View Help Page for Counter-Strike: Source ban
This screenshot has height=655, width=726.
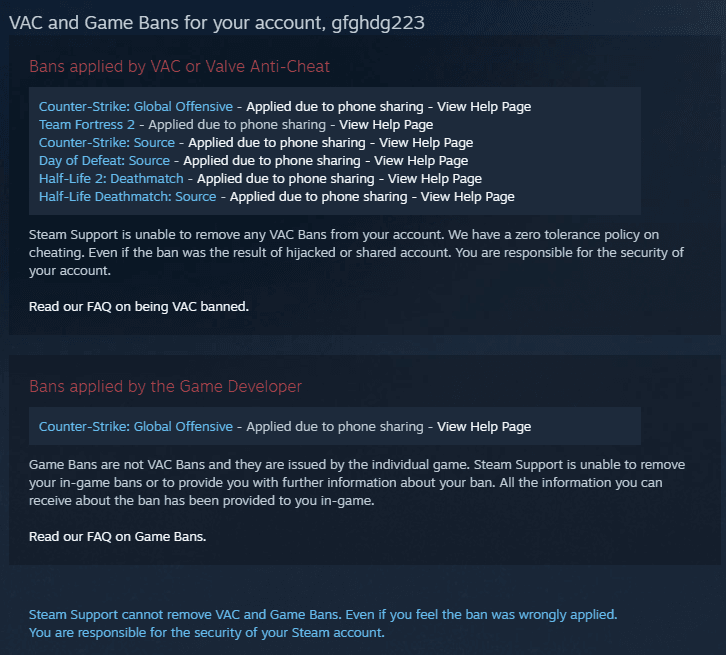[426, 143]
